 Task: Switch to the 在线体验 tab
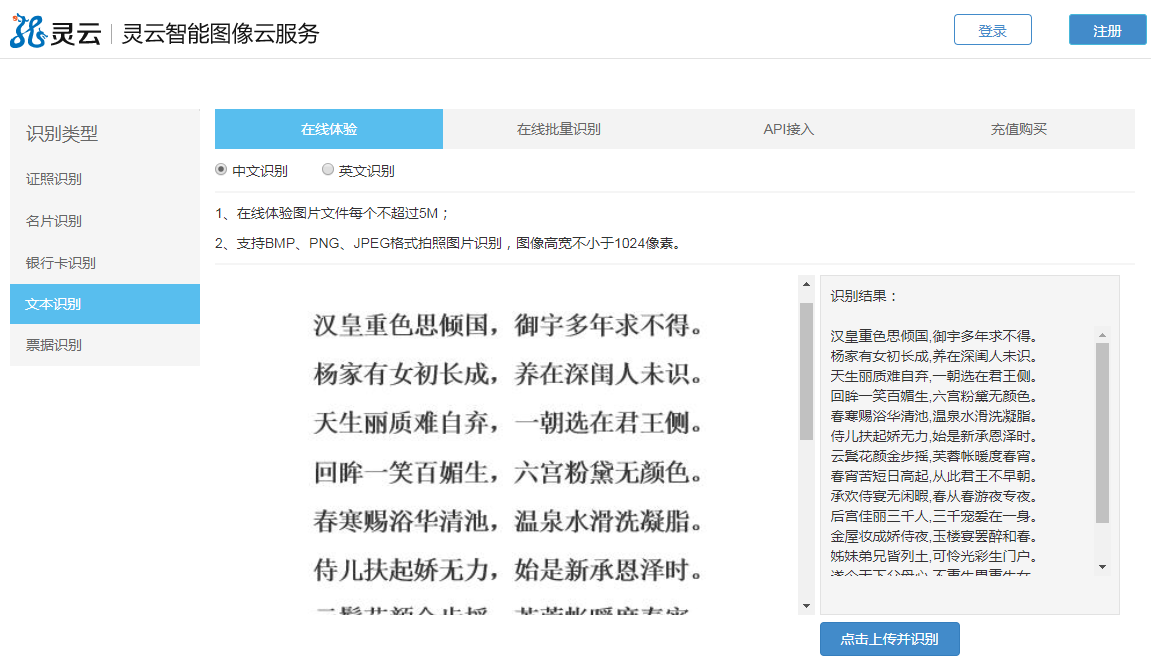click(329, 129)
